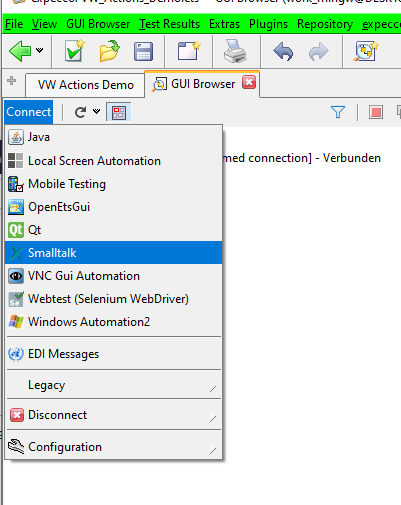The width and height of the screenshot is (401, 505).
Task: Open the Test Results menu
Action: point(169,24)
